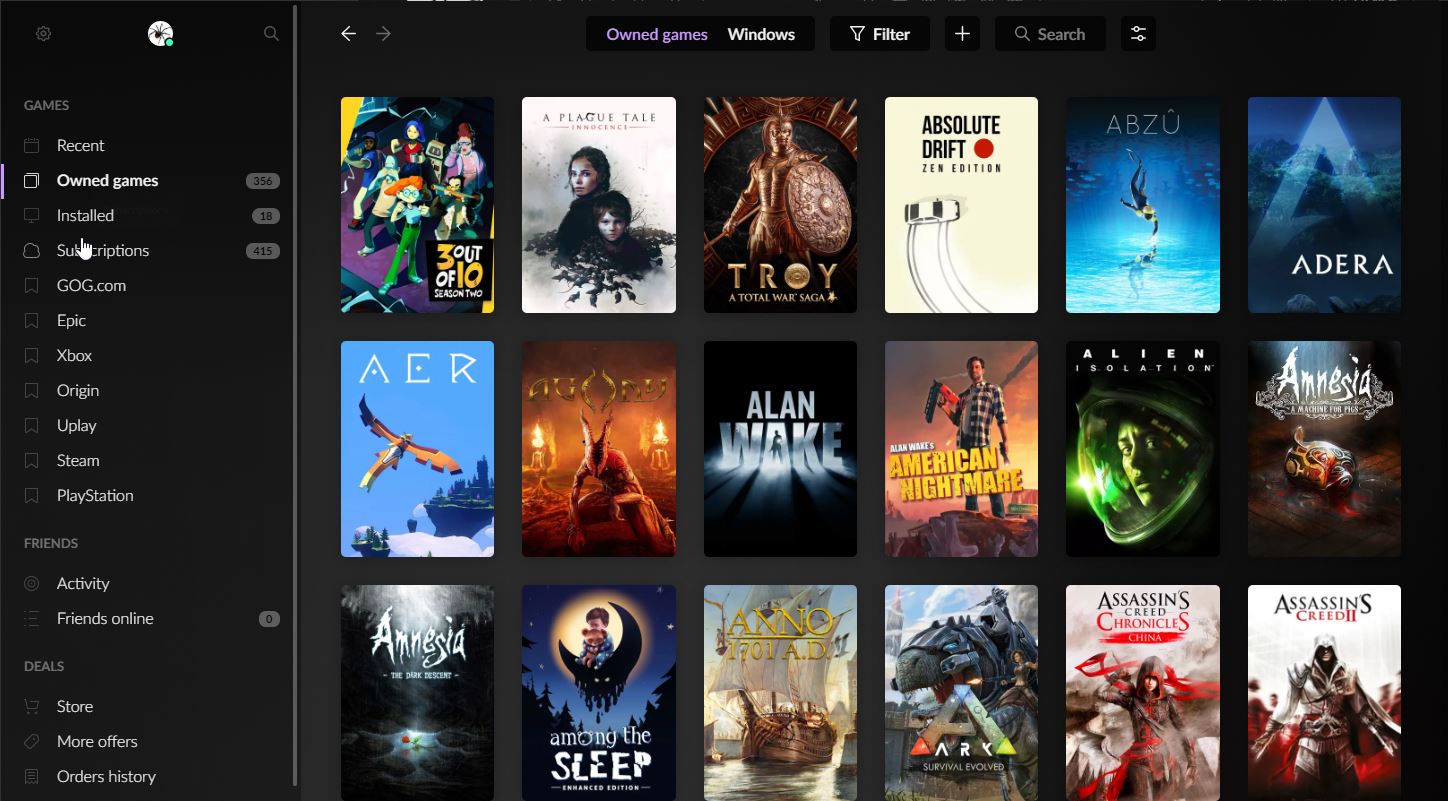Open Assassin's Creed Chronicles China cover
This screenshot has width=1448, height=801.
pyautogui.click(x=1143, y=693)
